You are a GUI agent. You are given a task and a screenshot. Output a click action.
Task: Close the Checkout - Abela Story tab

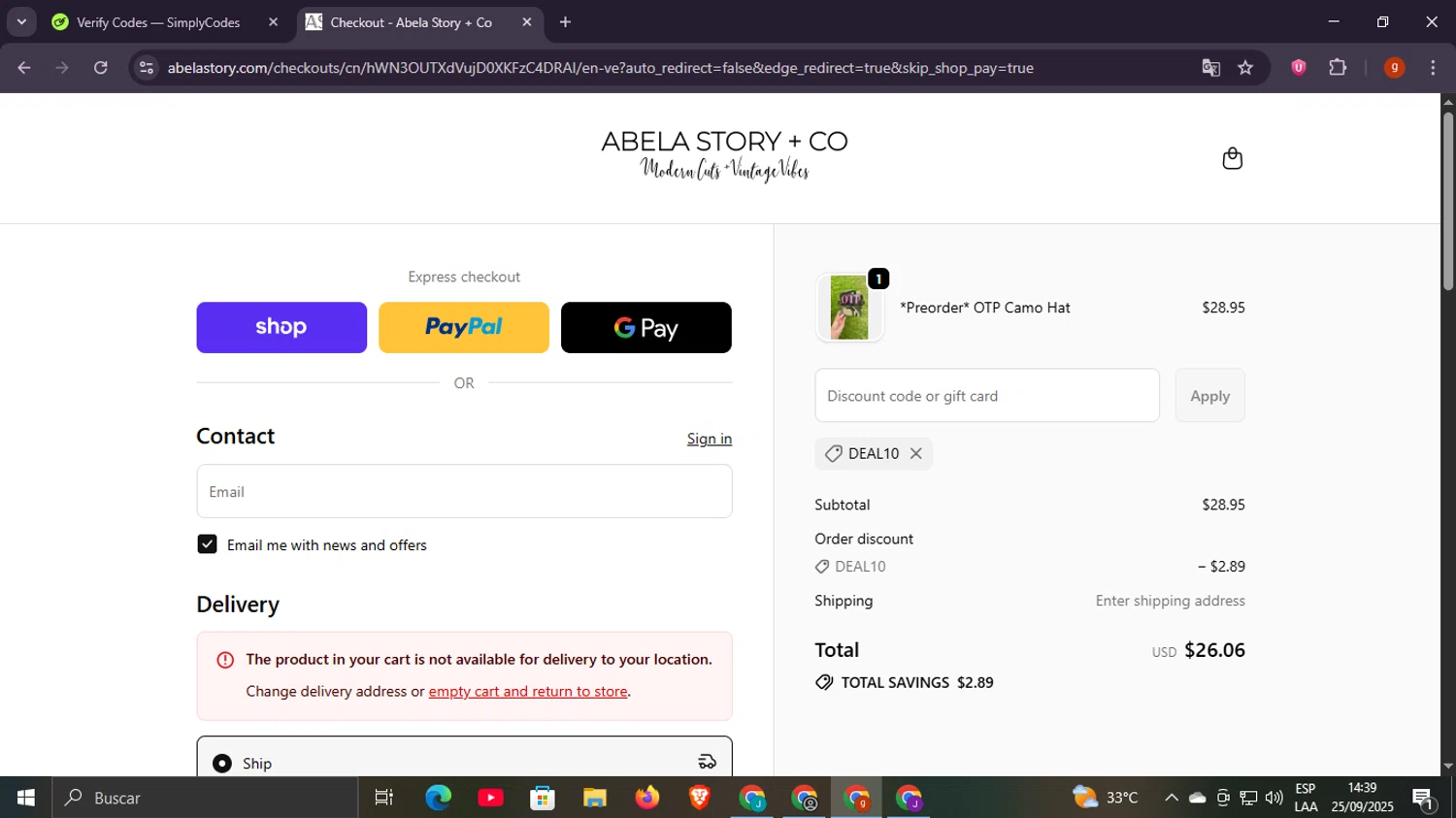point(527,22)
